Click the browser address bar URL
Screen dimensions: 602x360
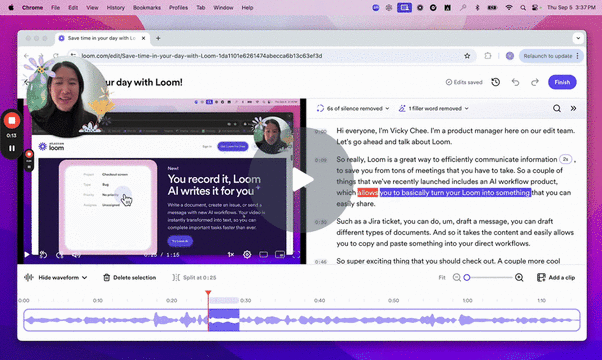pos(202,56)
